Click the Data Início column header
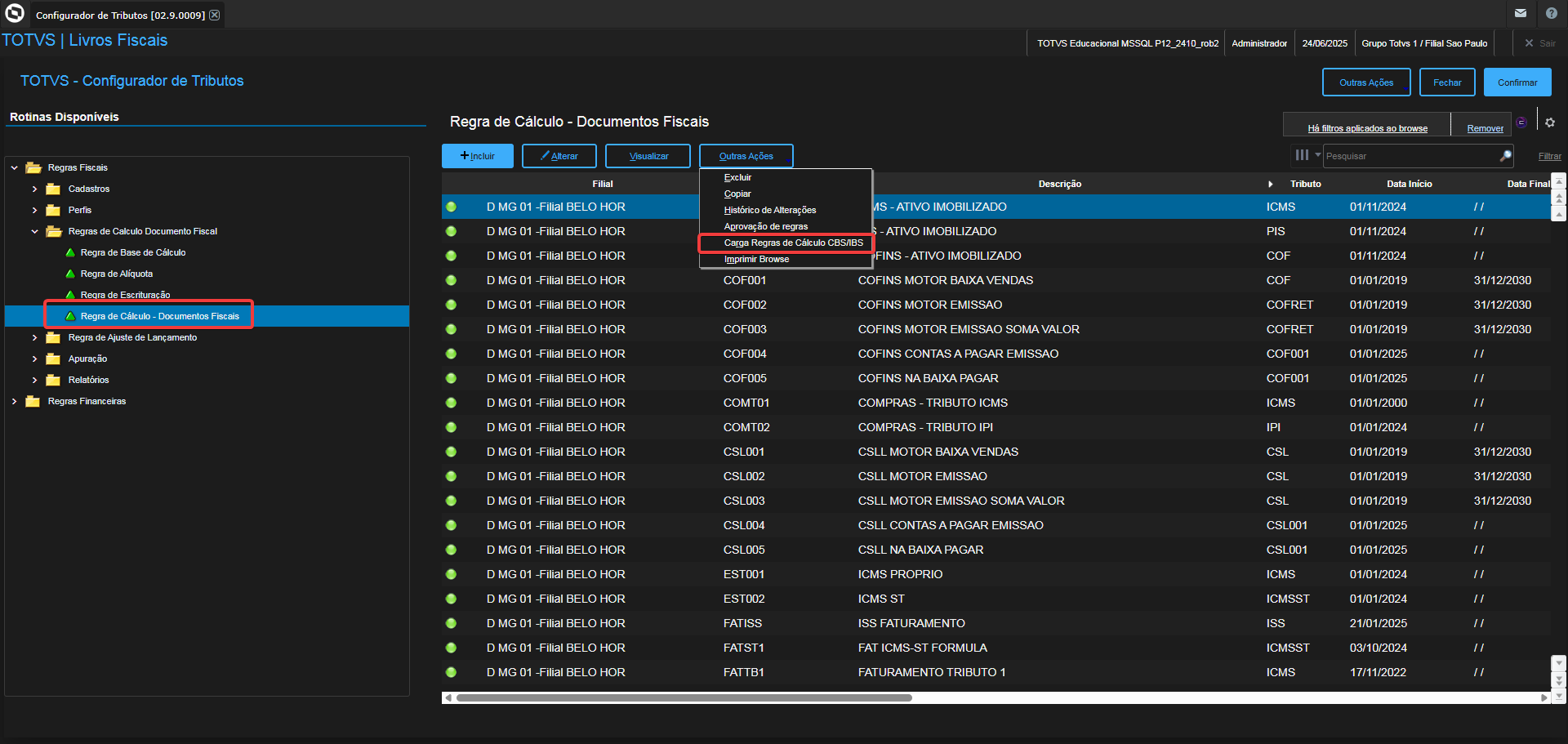1568x744 pixels. (1409, 184)
